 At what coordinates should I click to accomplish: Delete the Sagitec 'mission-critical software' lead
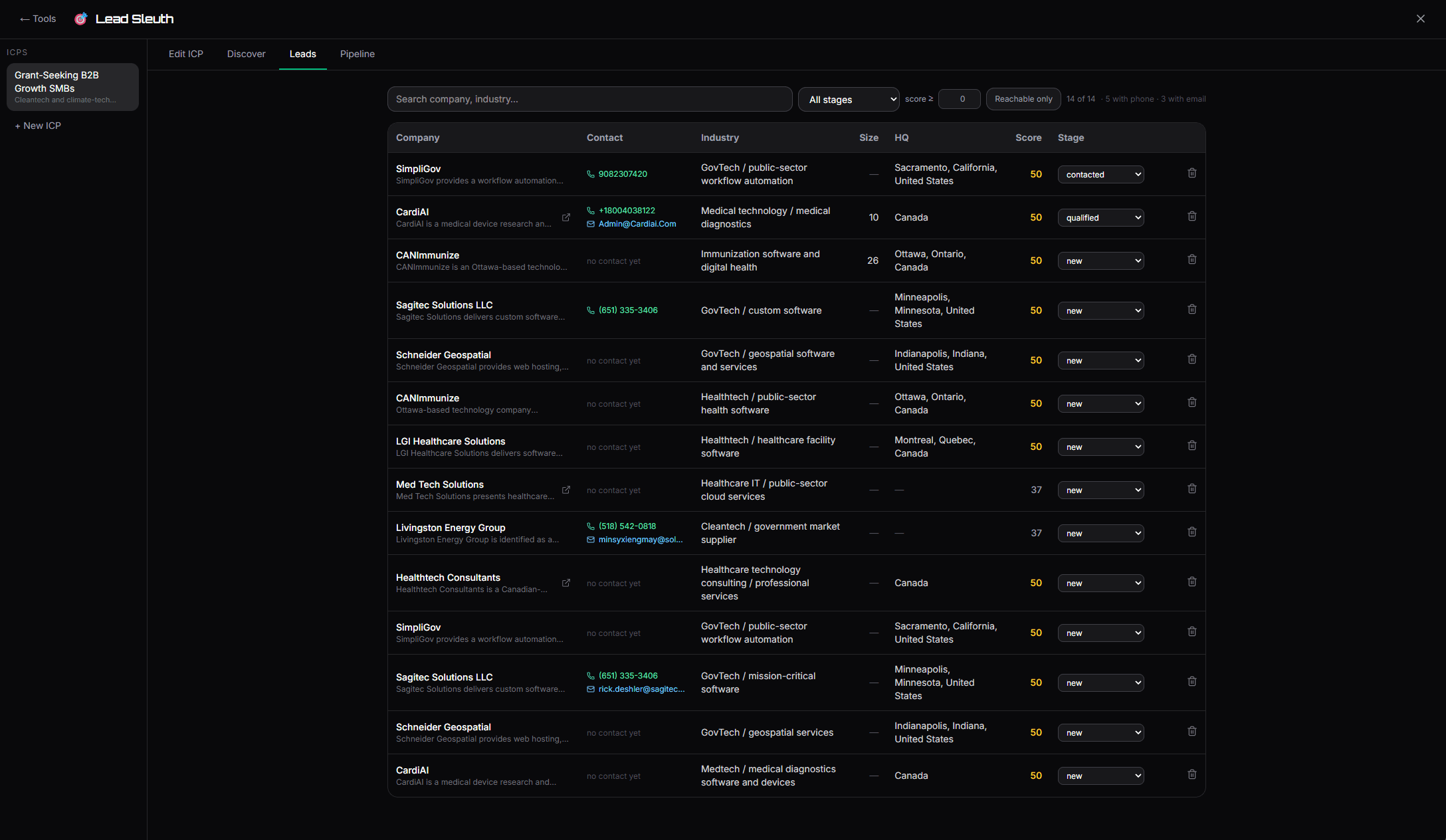[1192, 682]
